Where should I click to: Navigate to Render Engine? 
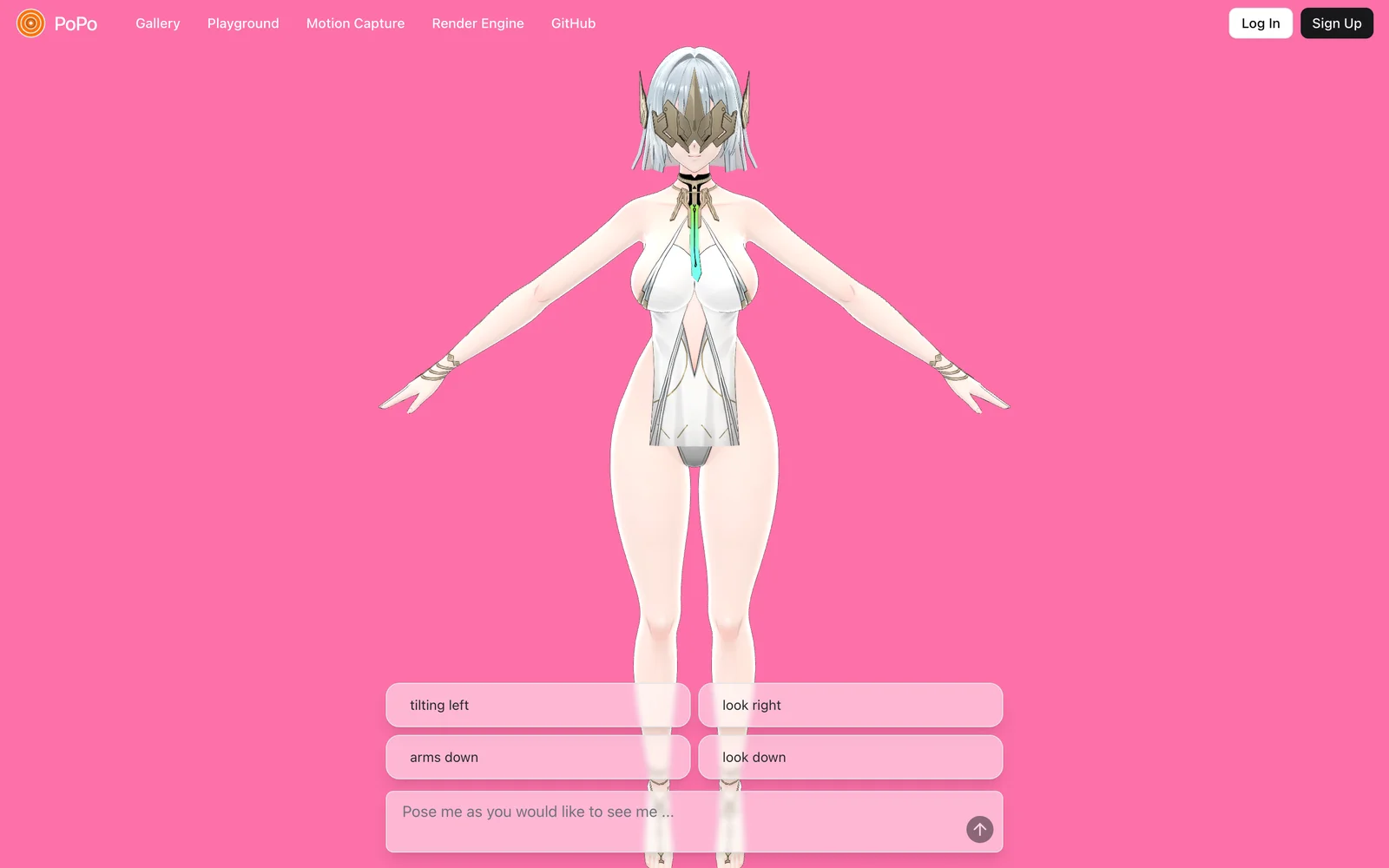coord(477,23)
